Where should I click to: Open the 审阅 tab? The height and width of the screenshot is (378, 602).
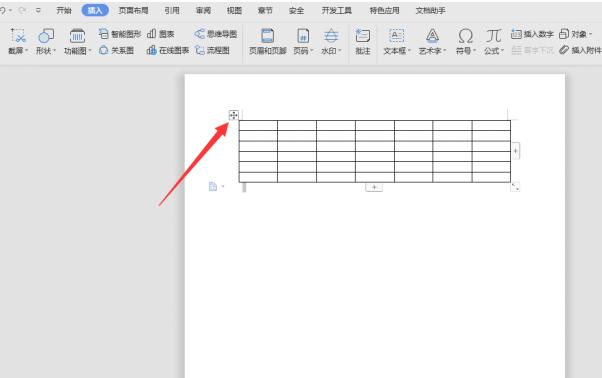[203, 10]
